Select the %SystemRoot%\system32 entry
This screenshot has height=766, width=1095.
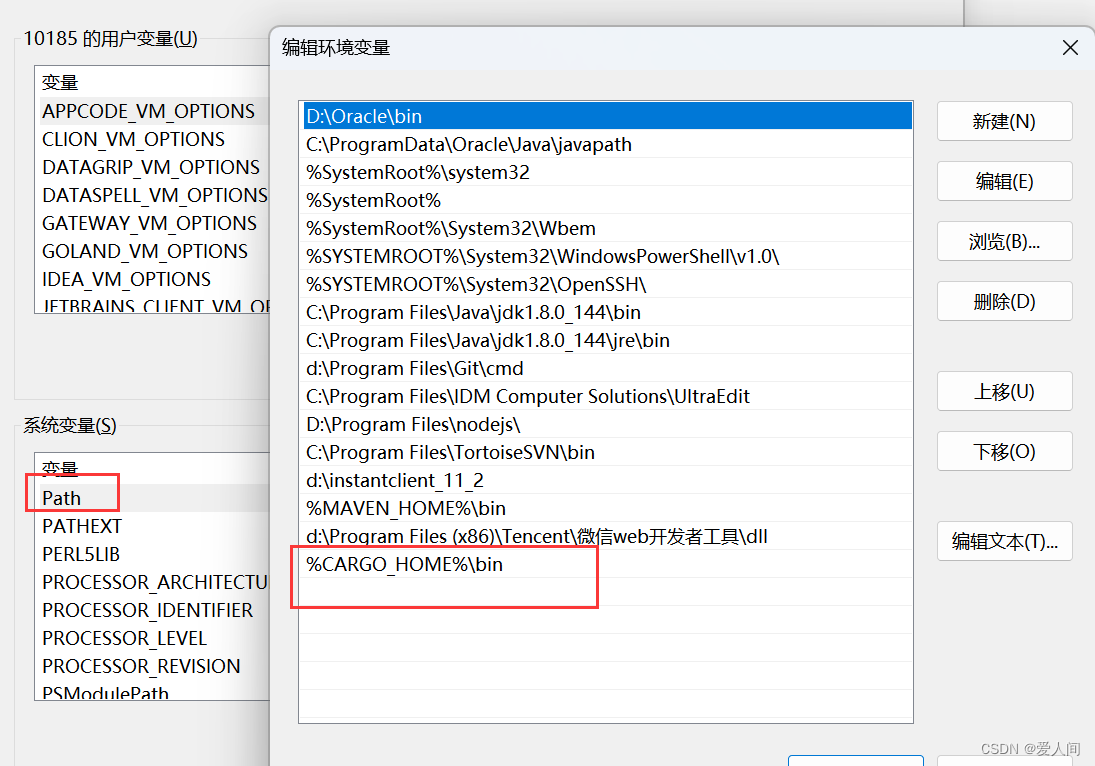(607, 172)
